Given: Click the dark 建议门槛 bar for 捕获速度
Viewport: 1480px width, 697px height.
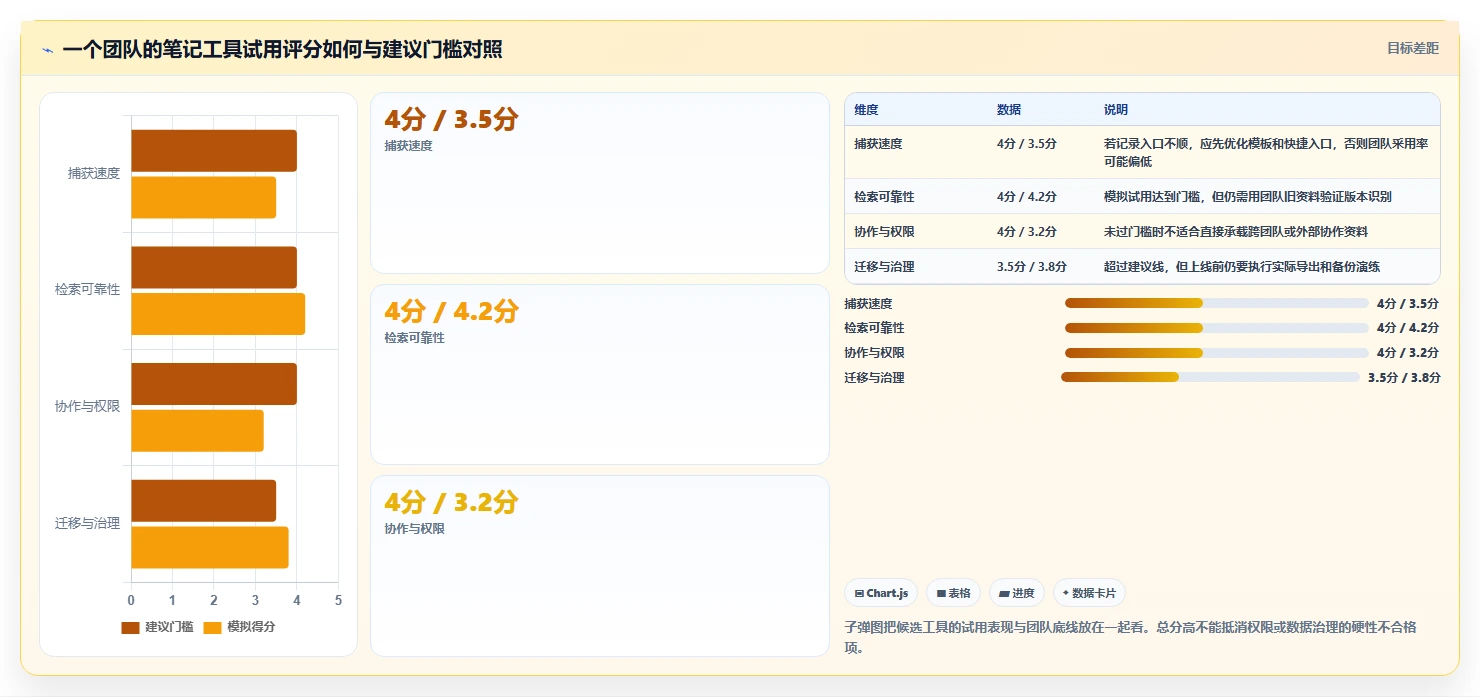Looking at the screenshot, I should (x=214, y=151).
